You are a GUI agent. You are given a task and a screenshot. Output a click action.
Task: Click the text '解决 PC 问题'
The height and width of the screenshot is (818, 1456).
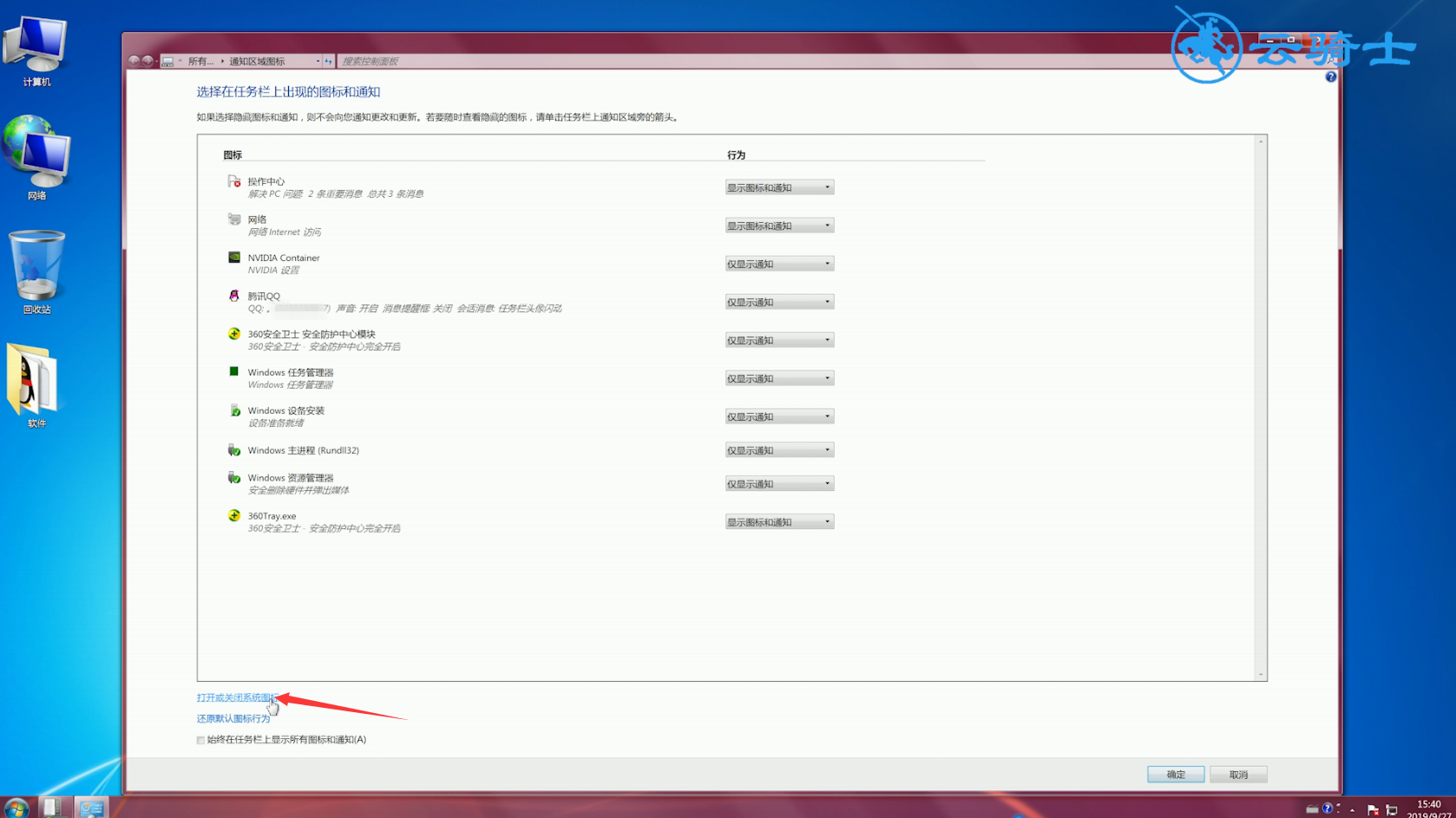point(275,194)
